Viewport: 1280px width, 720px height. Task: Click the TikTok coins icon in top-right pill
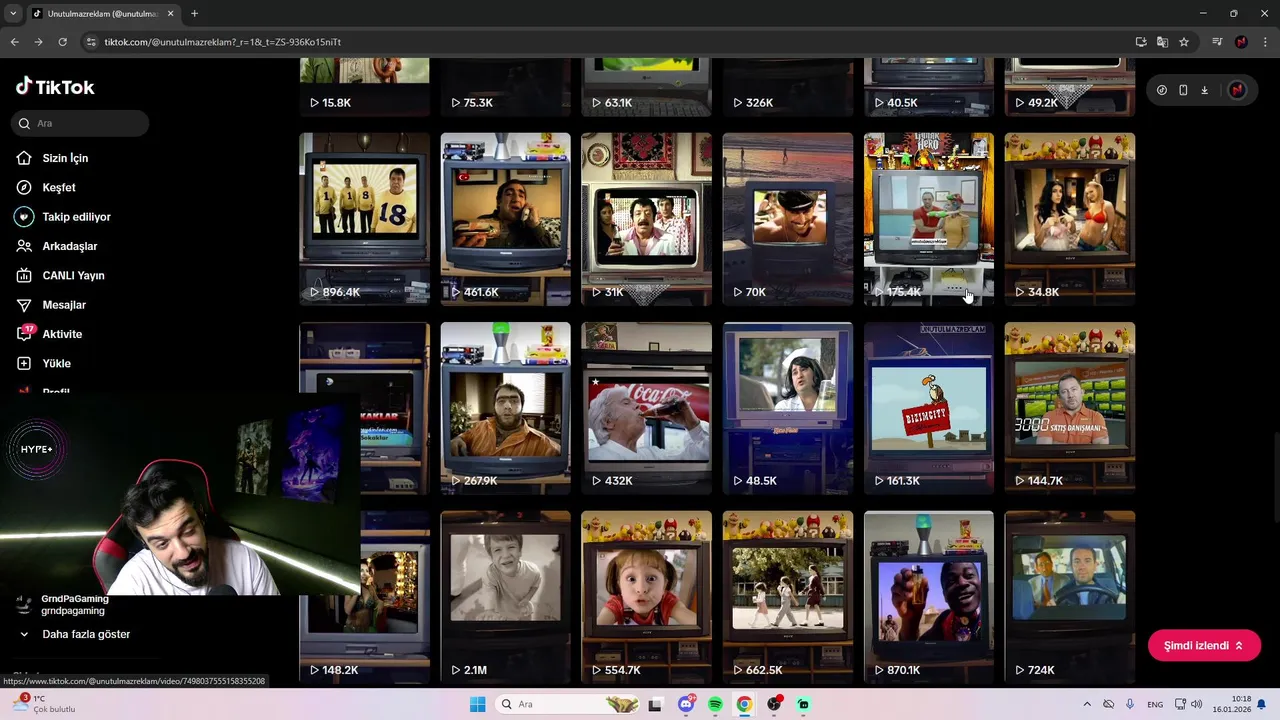click(1162, 90)
